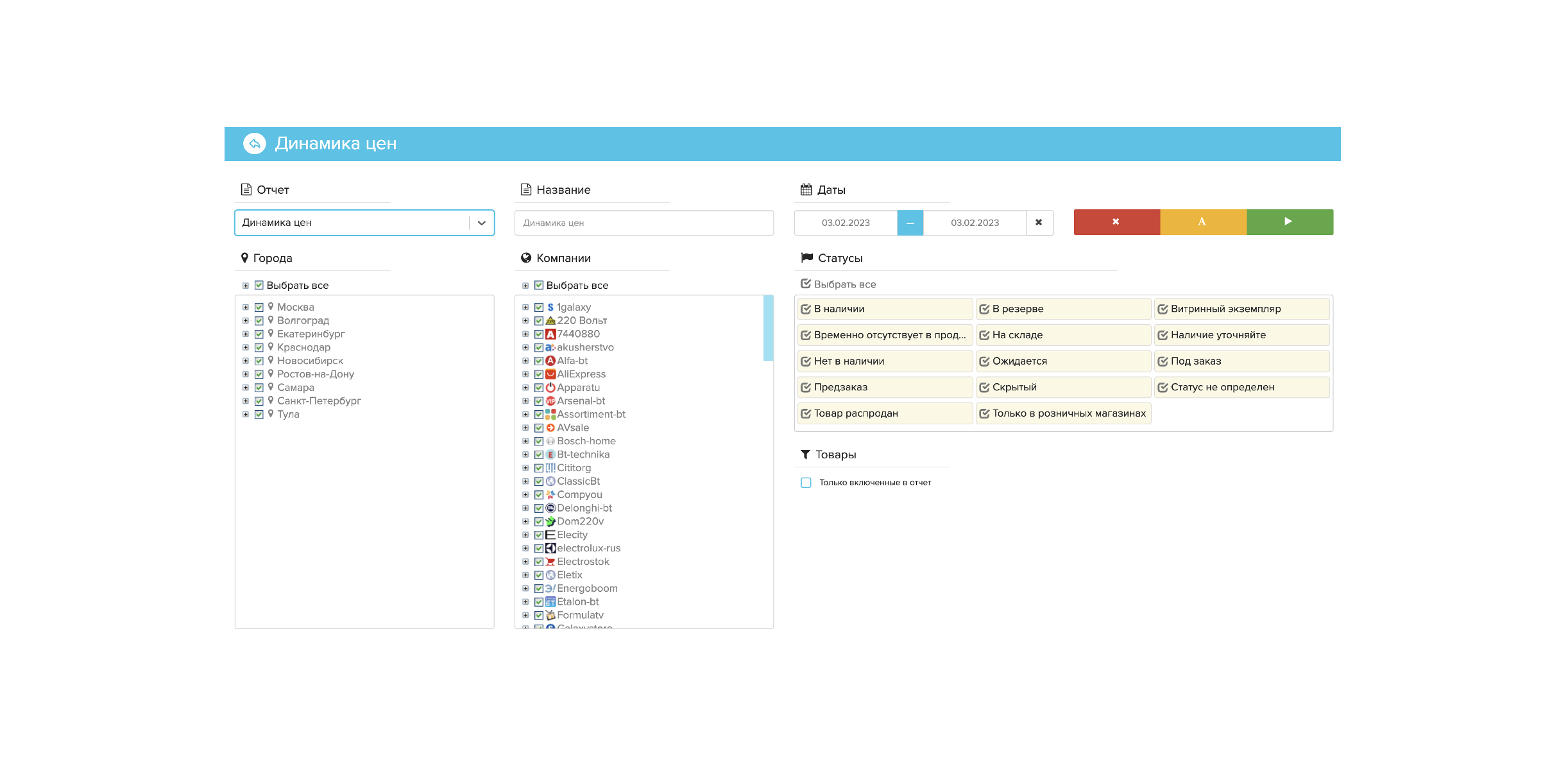Click the Assortiment-bt colored squares icon
This screenshot has width=1568, height=769.
tap(550, 415)
